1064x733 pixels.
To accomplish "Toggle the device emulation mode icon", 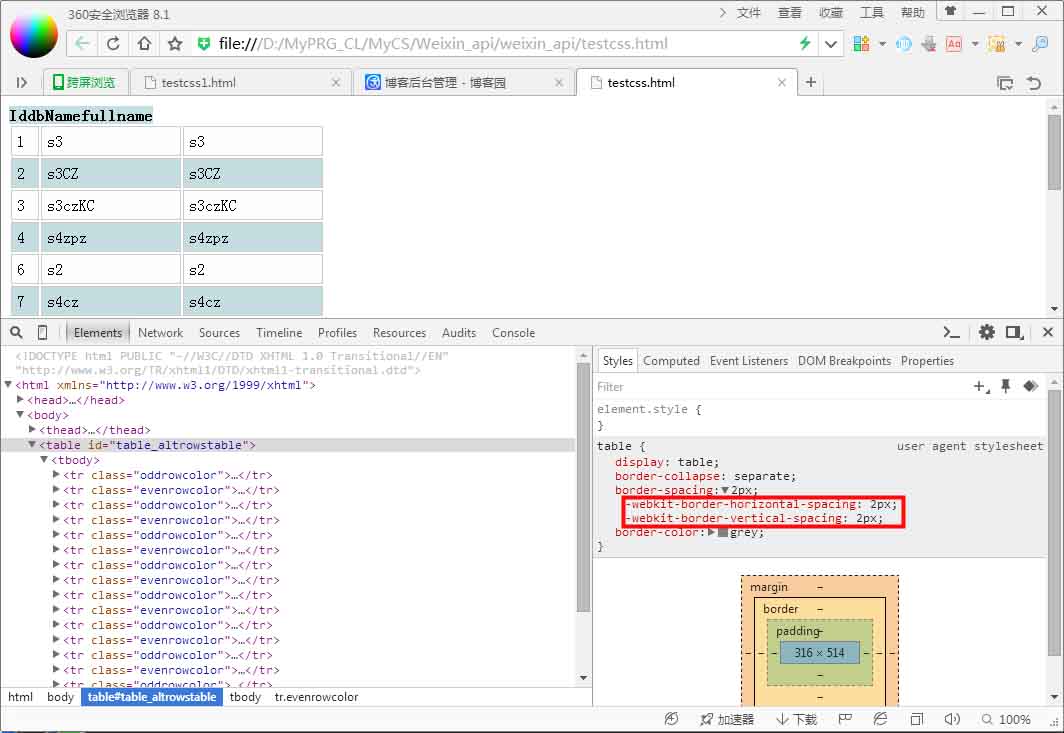I will [x=42, y=333].
